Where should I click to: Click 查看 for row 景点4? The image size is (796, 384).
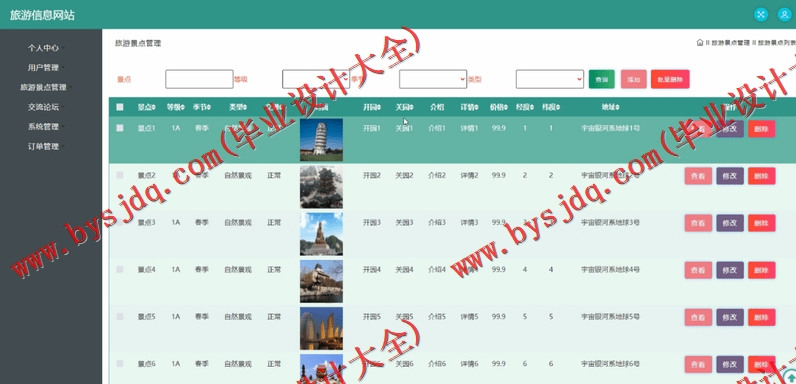point(699,270)
